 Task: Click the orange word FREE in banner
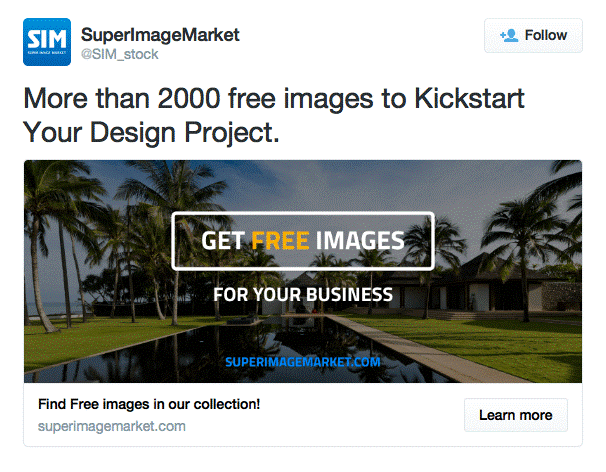(279, 241)
